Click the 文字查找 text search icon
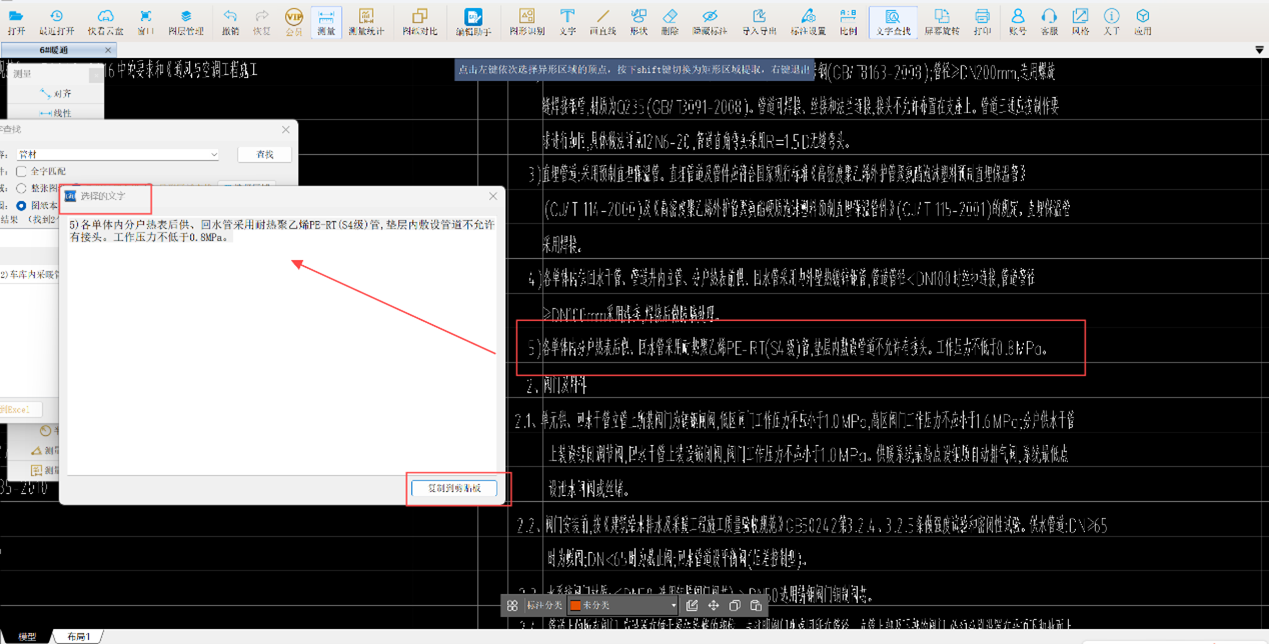The image size is (1269, 644). pos(892,21)
